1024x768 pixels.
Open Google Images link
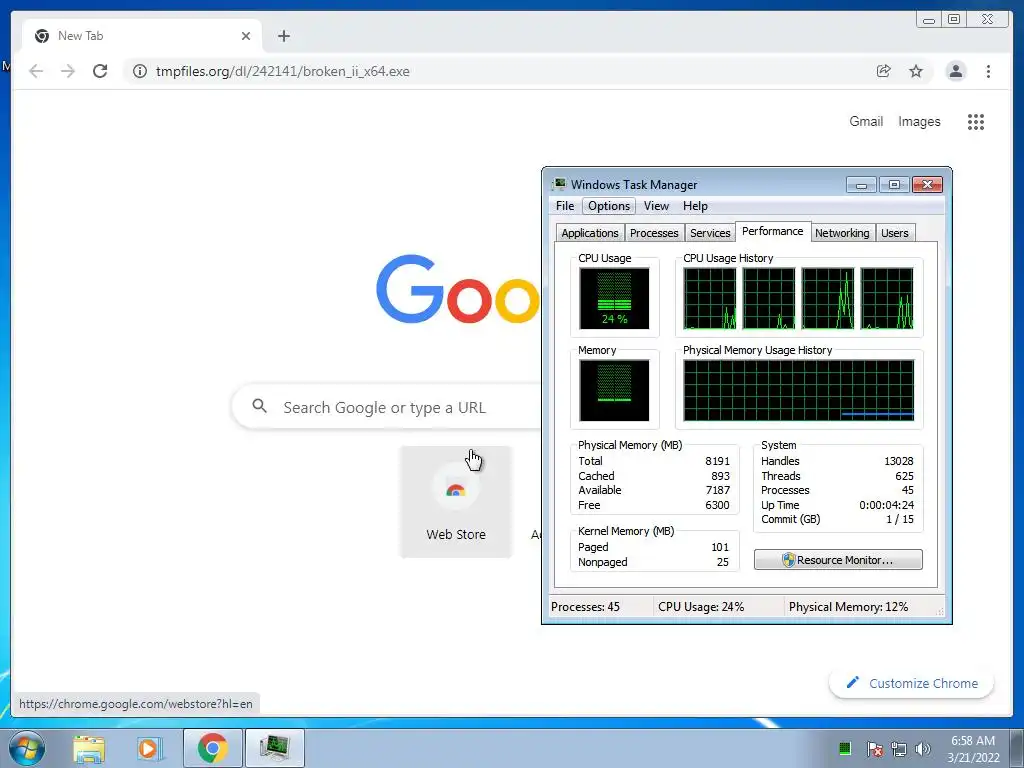(x=919, y=121)
